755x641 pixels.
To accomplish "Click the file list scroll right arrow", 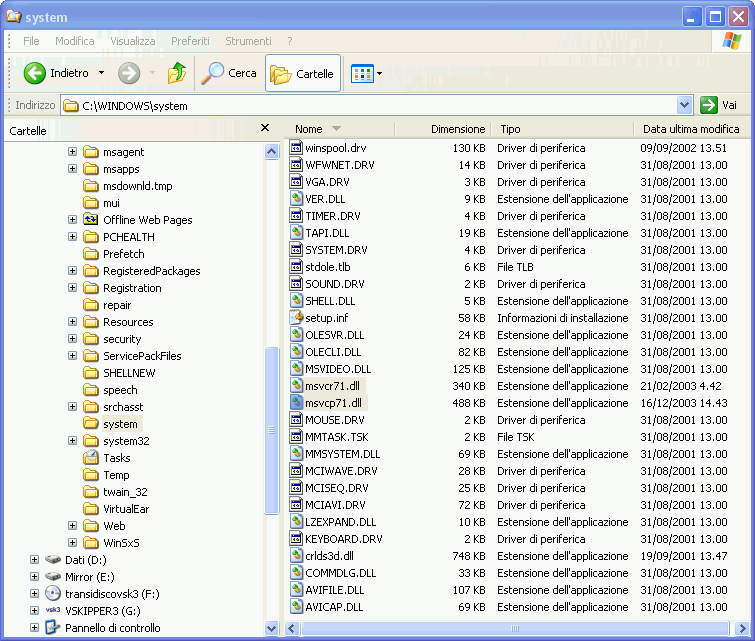I will pyautogui.click(x=742, y=628).
